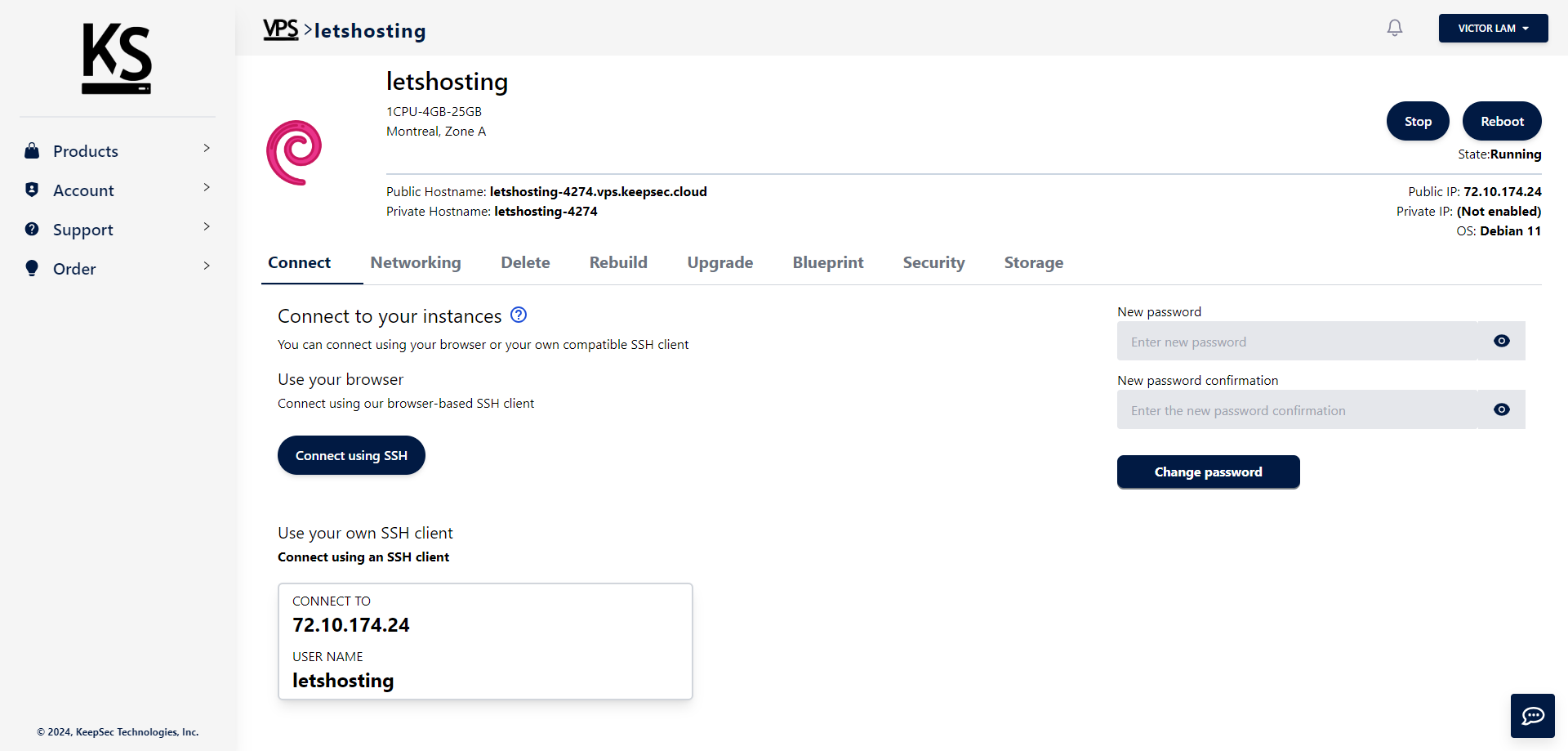Follow the VPS breadcrumb link
Screen dimensions: 1568x751
280,29
